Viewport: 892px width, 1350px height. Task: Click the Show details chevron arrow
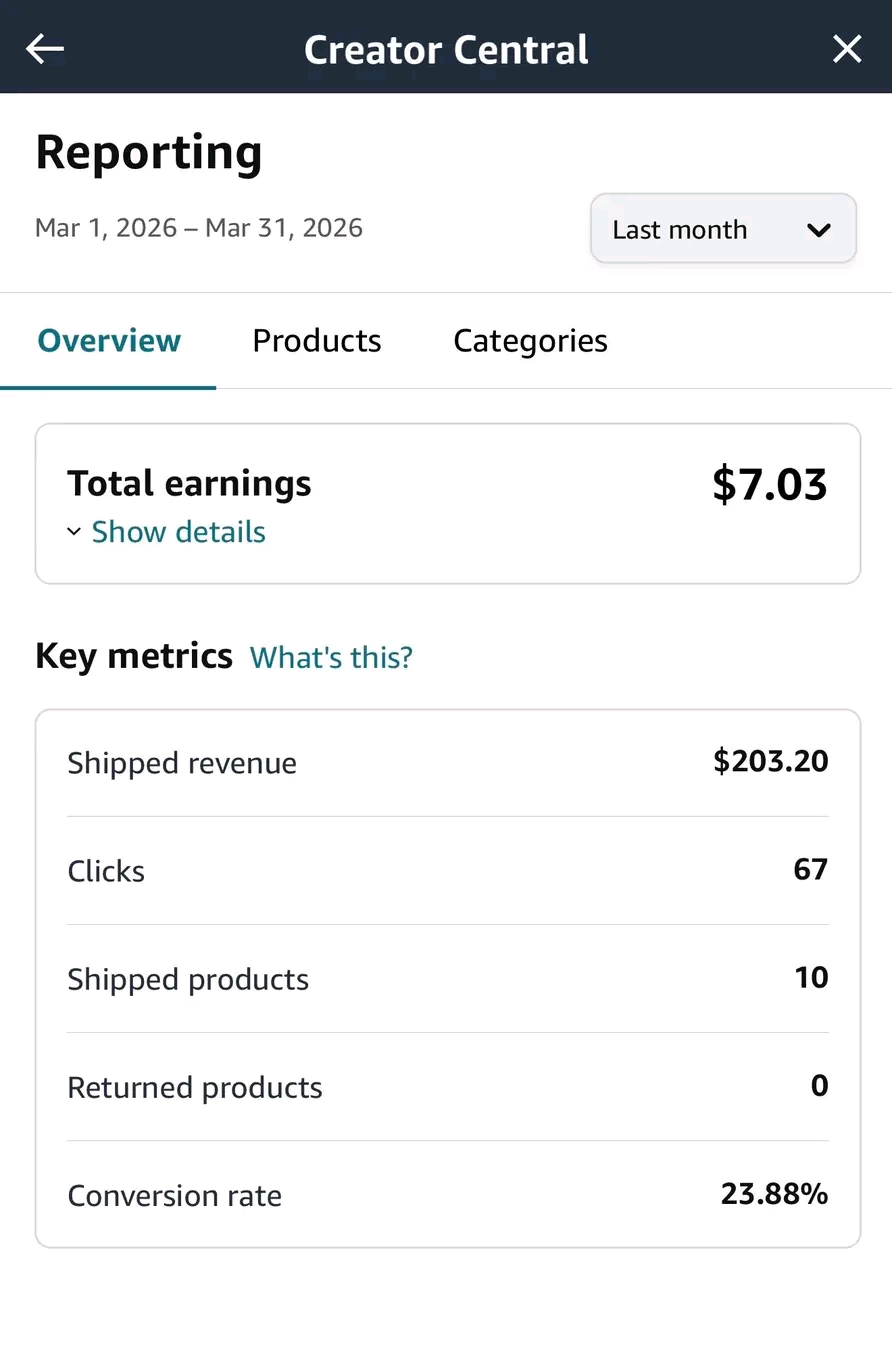pyautogui.click(x=73, y=531)
